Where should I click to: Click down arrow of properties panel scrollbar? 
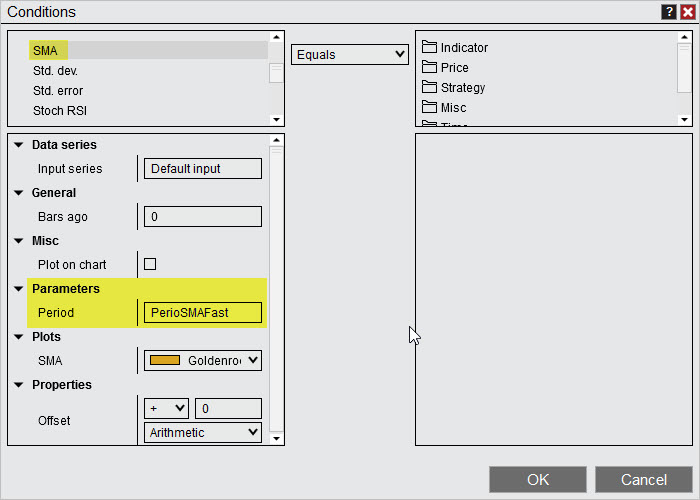coord(276,438)
